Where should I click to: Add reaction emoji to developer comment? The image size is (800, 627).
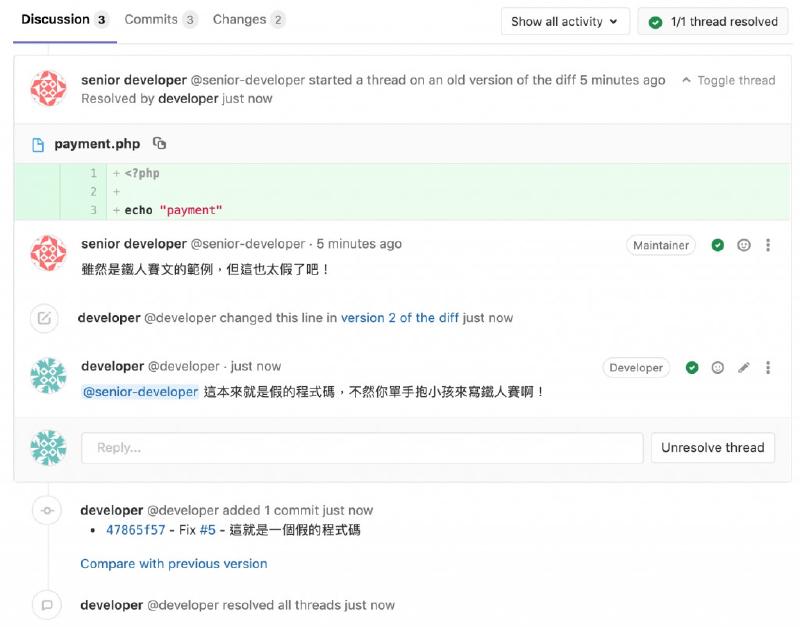pos(717,368)
